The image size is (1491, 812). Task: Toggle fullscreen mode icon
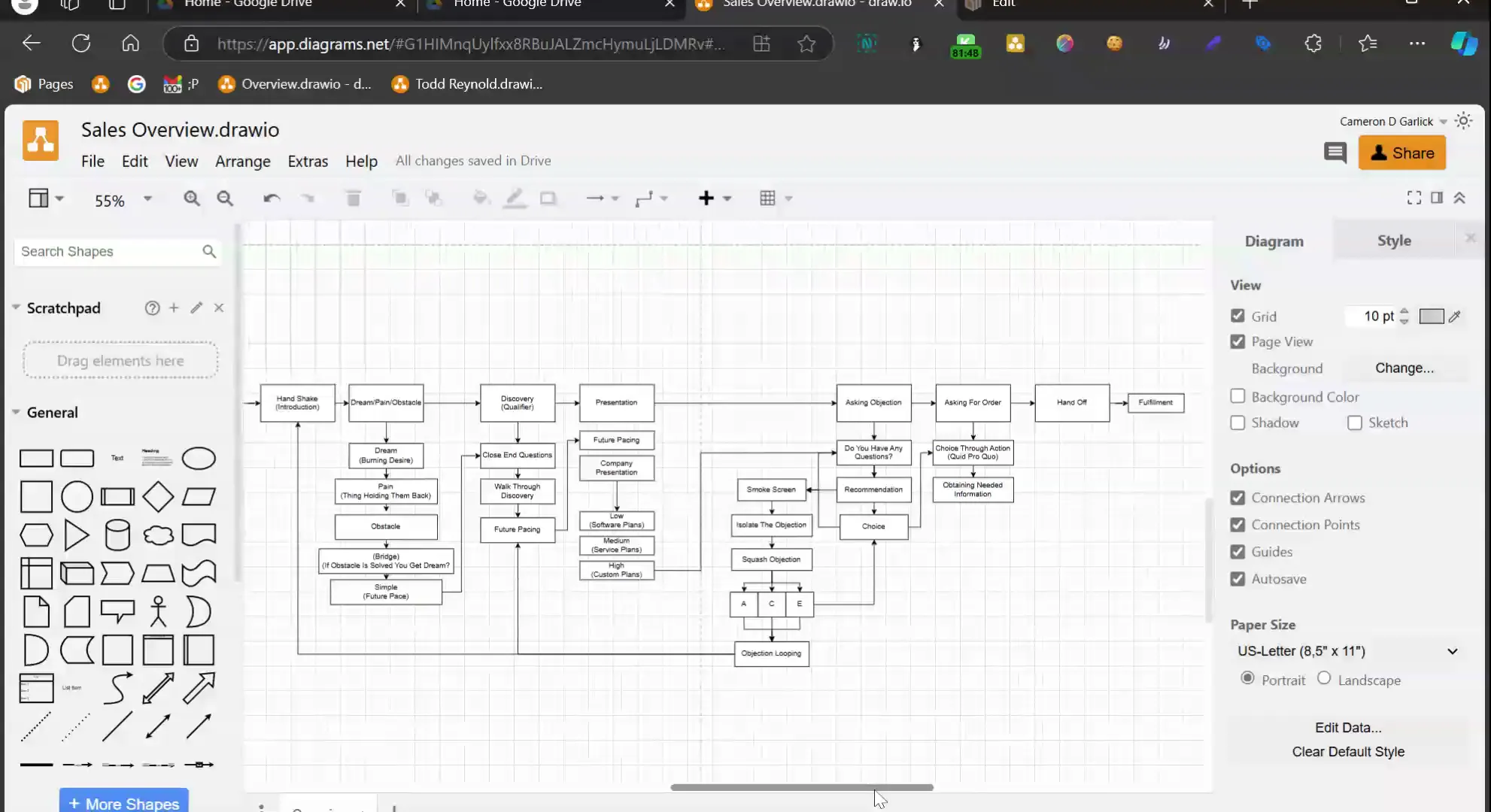1414,198
